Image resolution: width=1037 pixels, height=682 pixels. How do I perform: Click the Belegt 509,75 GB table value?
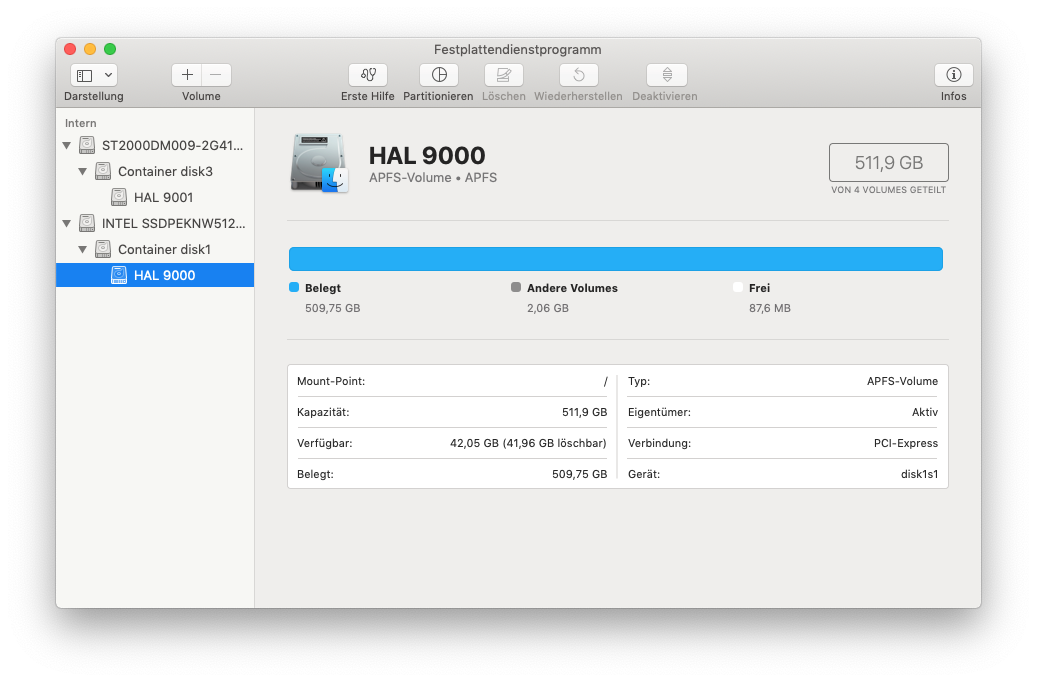click(x=579, y=474)
